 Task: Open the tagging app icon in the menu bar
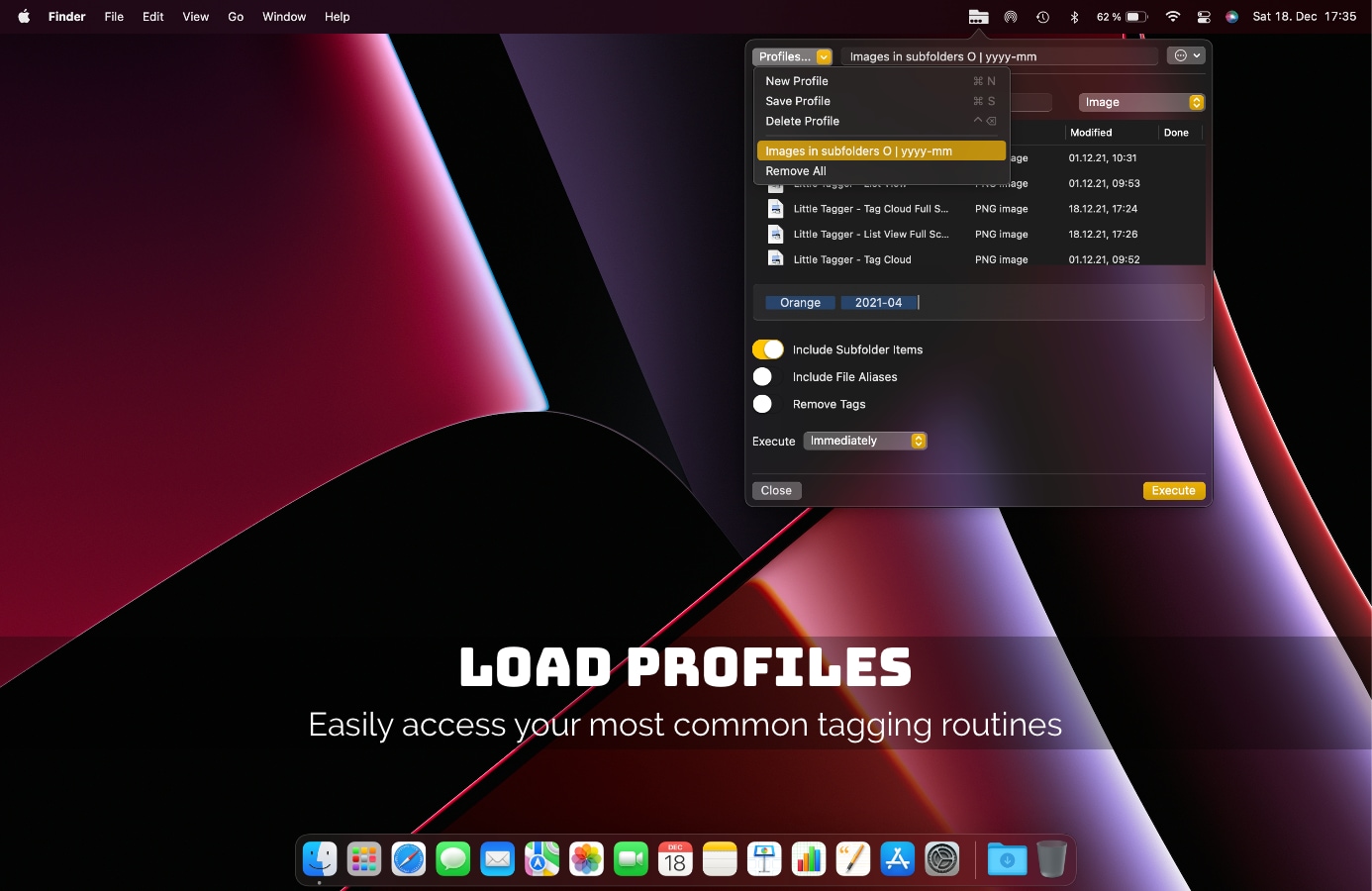[x=977, y=16]
